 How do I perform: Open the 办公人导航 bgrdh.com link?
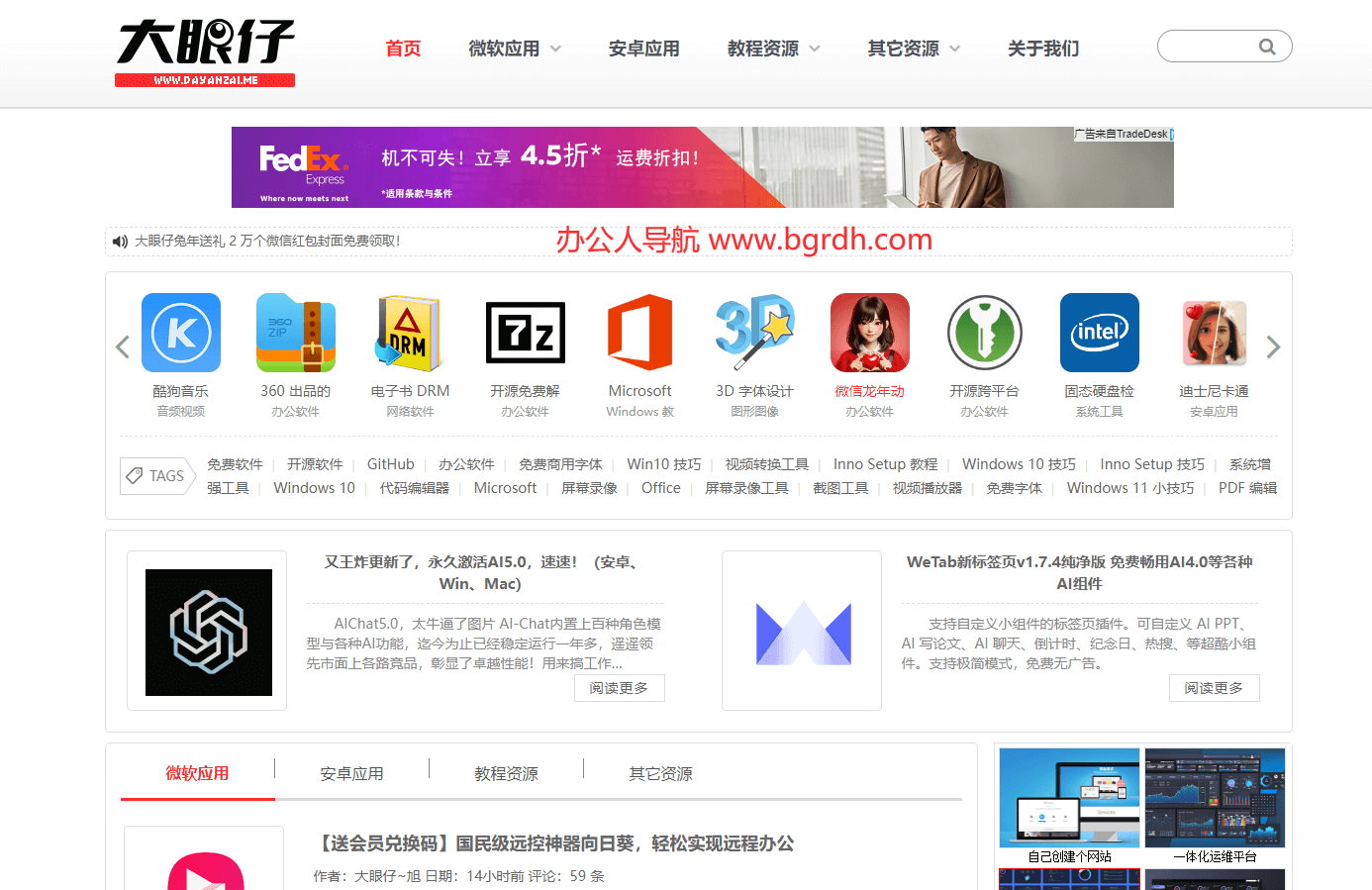coord(743,240)
